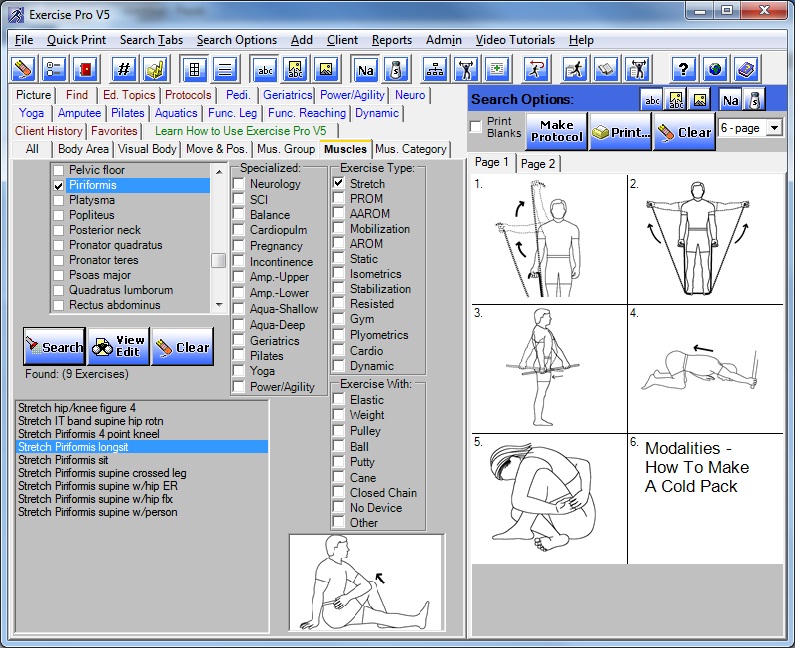Tick the Elastic 'Exercise With' checkbox
The height and width of the screenshot is (648, 795).
click(x=339, y=400)
